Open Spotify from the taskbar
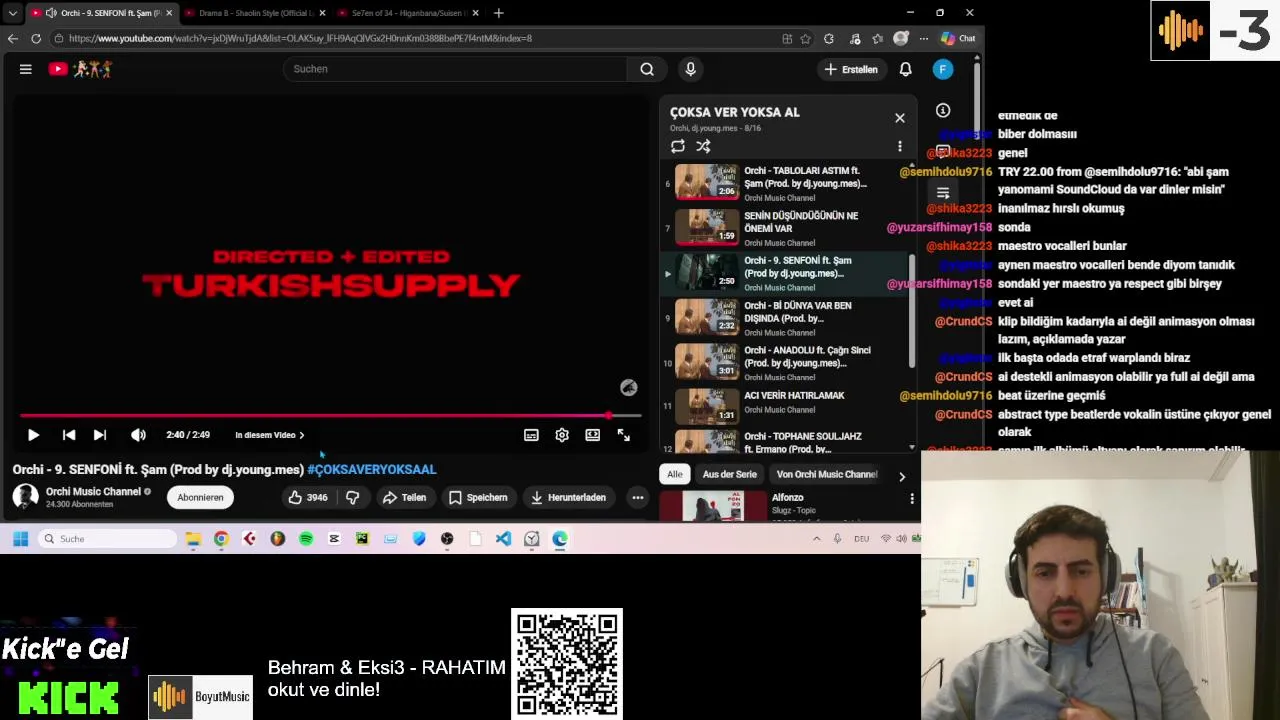1280x720 pixels. pos(306,539)
